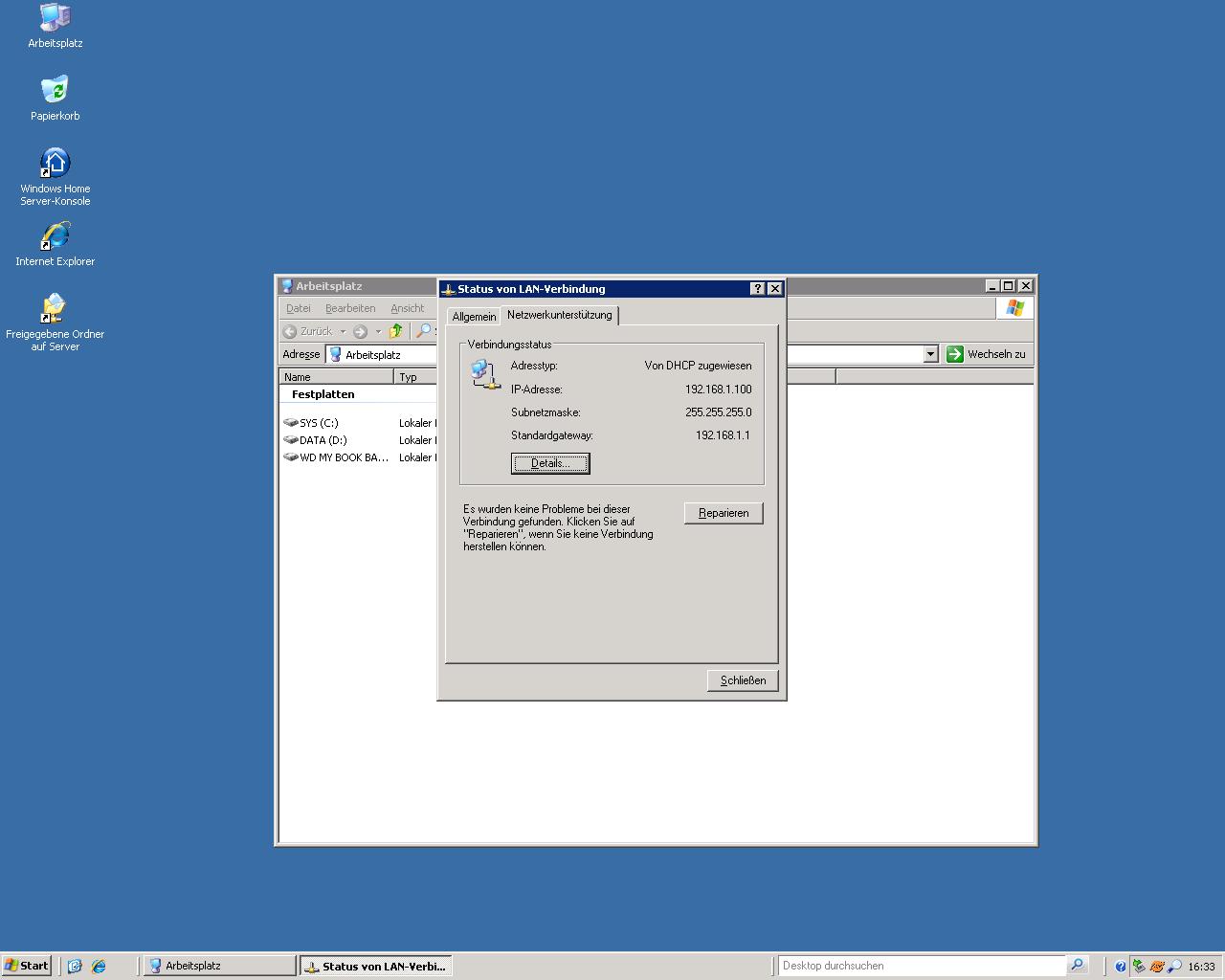The image size is (1225, 980).
Task: Switch to the Allgemein tab
Action: click(474, 317)
